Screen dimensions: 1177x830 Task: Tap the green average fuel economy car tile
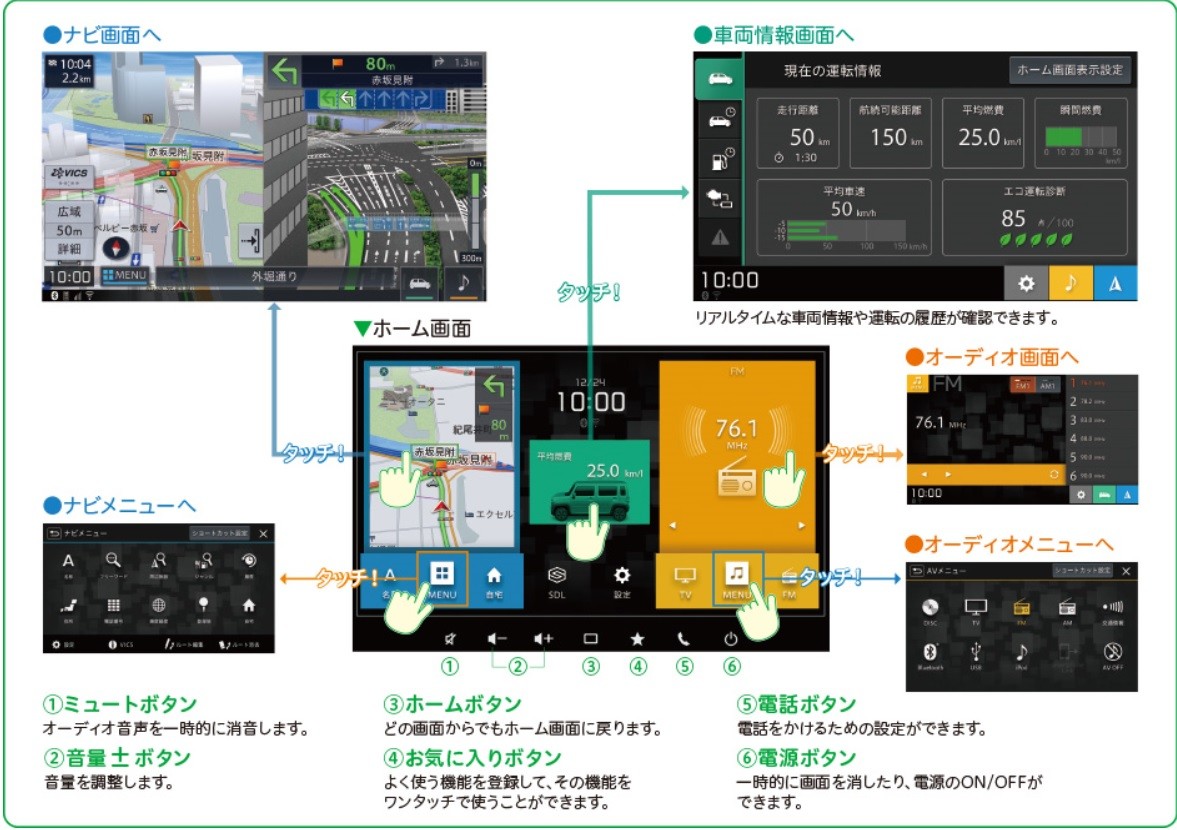(x=588, y=480)
